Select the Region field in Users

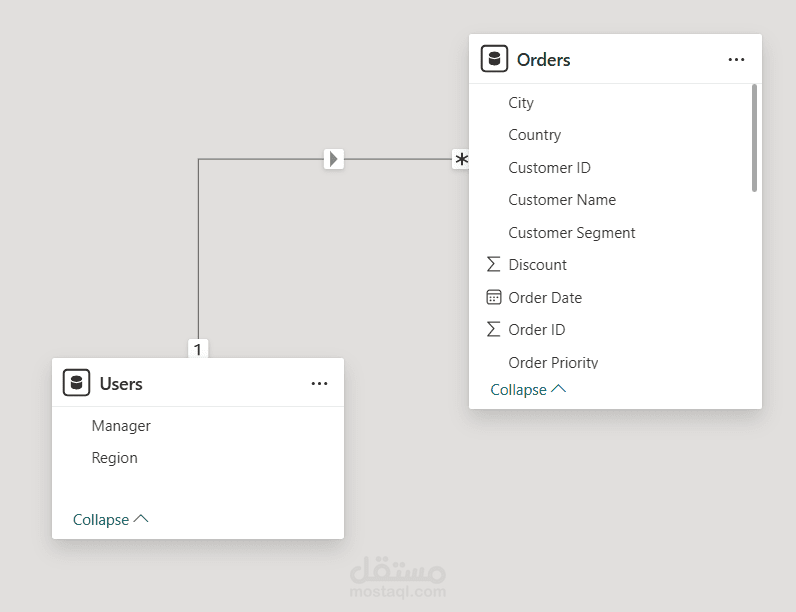point(114,458)
